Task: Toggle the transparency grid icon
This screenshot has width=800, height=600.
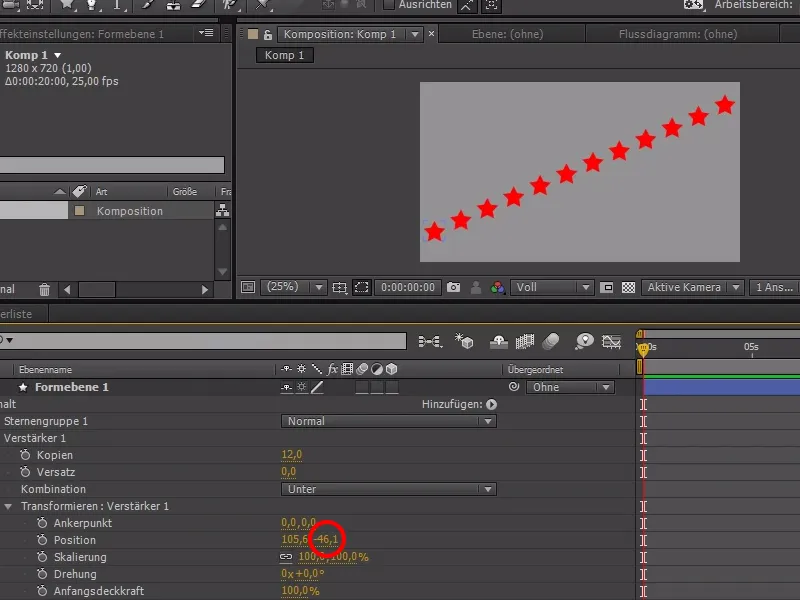Action: tap(628, 287)
